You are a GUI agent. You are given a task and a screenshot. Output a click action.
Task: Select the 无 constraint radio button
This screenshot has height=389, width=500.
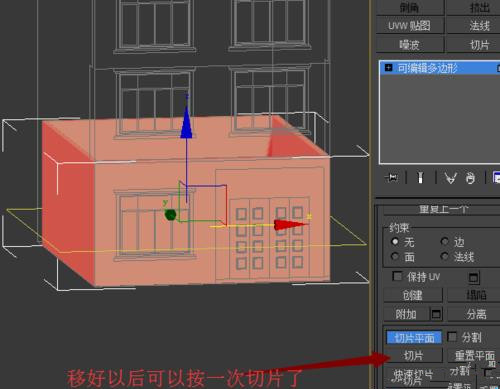(395, 241)
